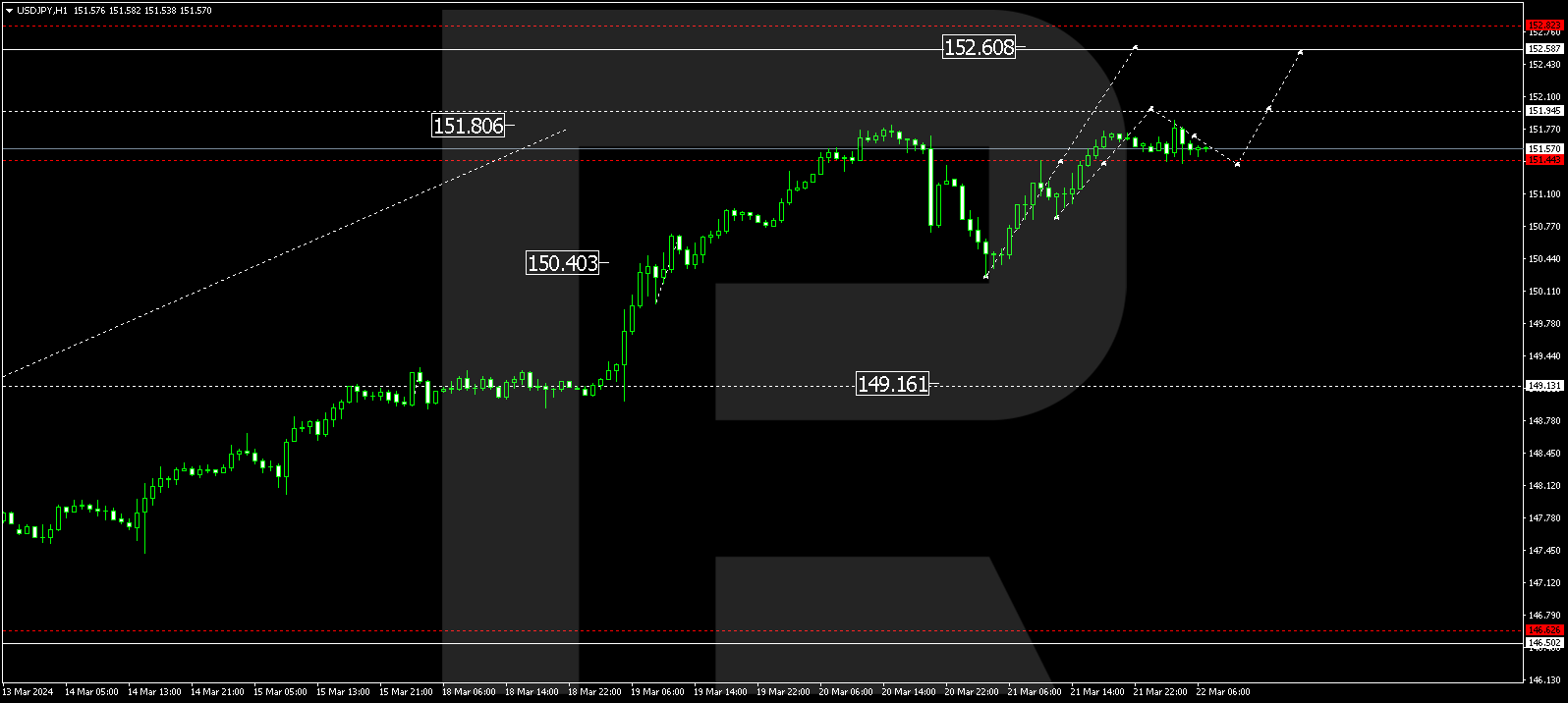Click the 14 Mar 13:00 time label
Screen dimensions: 1568x703
pos(154,692)
